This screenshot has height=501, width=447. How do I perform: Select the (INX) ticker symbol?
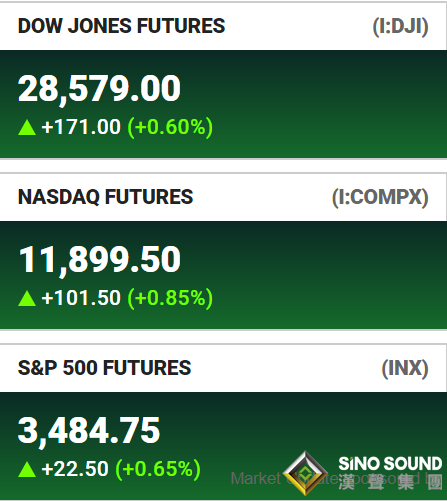[405, 368]
